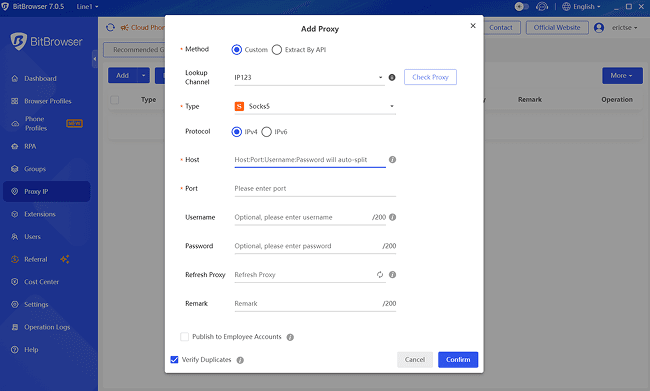The image size is (650, 391).
Task: Open the English language dropdown
Action: tap(581, 7)
